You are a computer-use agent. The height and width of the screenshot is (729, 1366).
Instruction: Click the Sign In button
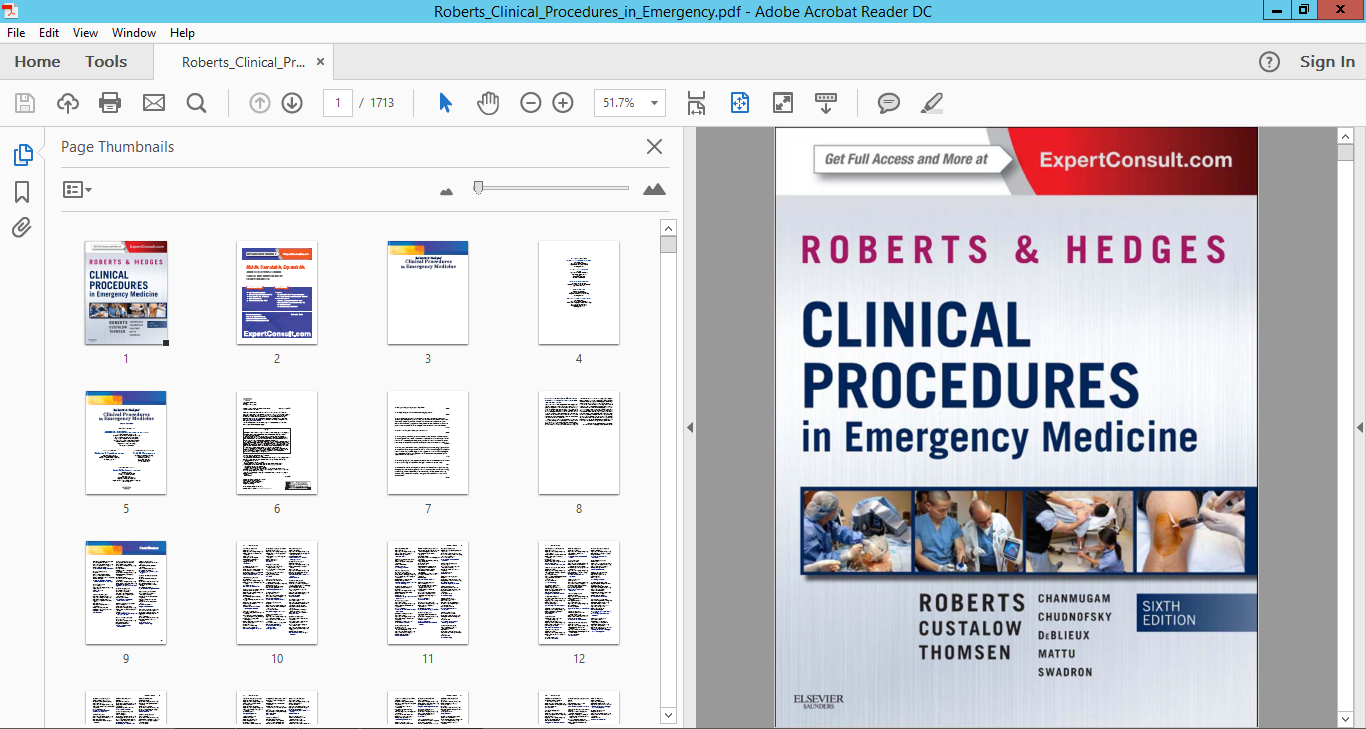tap(1327, 62)
